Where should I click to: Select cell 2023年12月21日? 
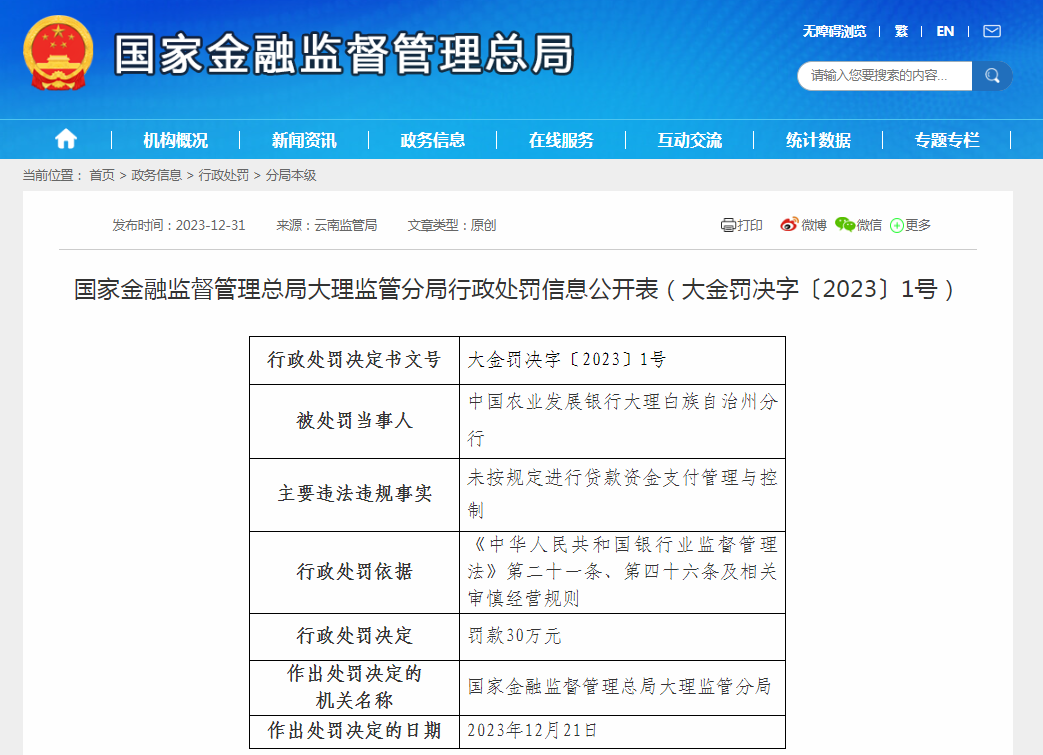623,731
